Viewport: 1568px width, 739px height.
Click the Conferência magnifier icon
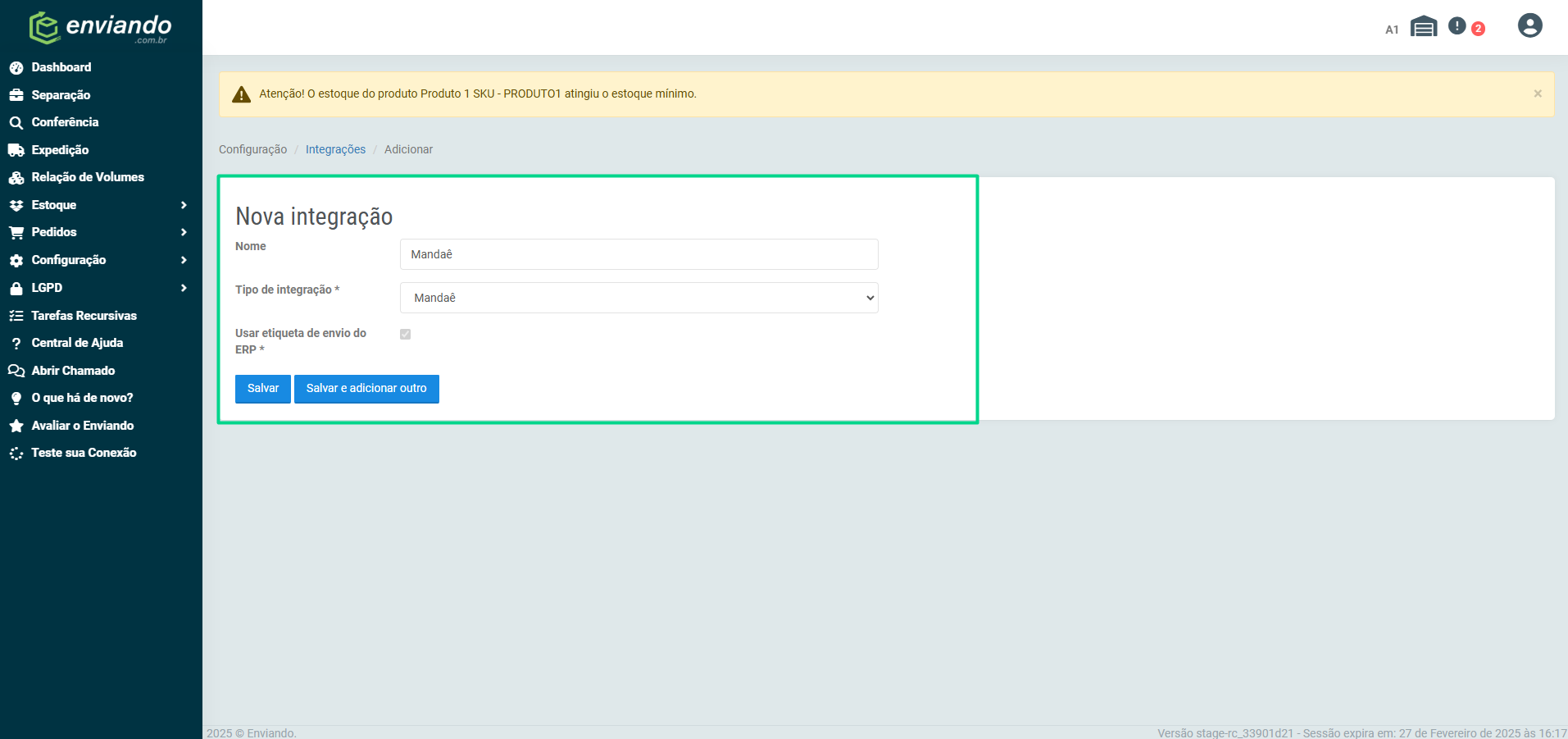pos(16,123)
